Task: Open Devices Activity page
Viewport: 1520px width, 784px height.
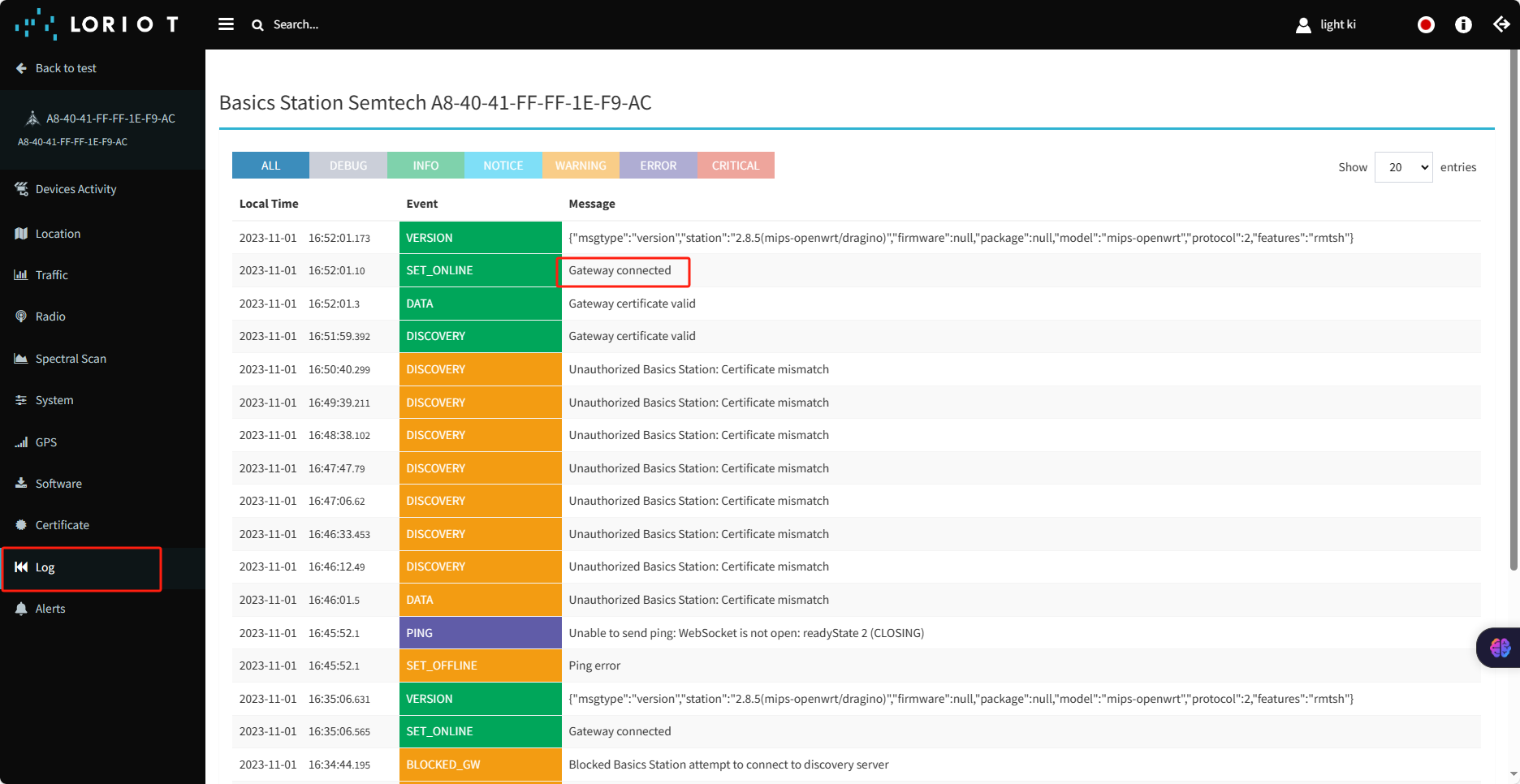Action: click(76, 189)
